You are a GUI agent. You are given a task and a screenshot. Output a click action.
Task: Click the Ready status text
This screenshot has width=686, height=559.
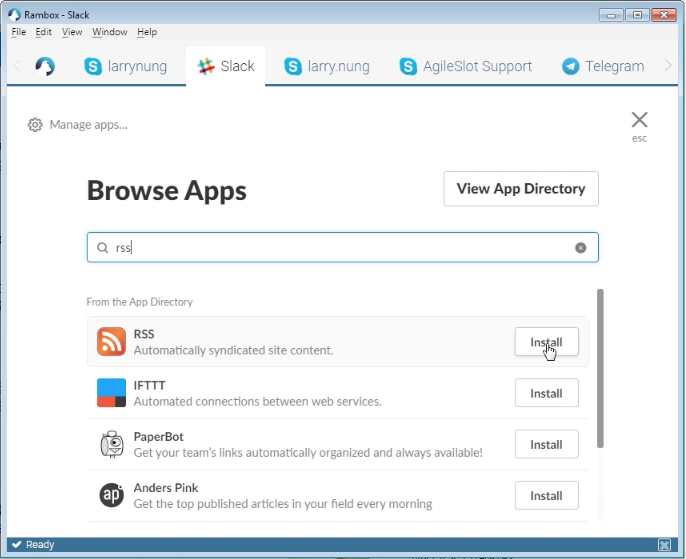pyautogui.click(x=40, y=545)
